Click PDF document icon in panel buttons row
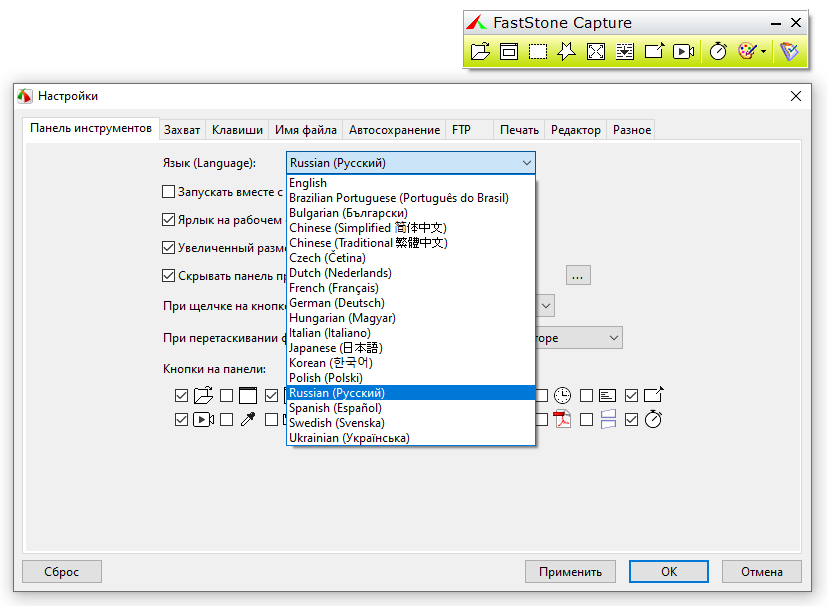 562,420
